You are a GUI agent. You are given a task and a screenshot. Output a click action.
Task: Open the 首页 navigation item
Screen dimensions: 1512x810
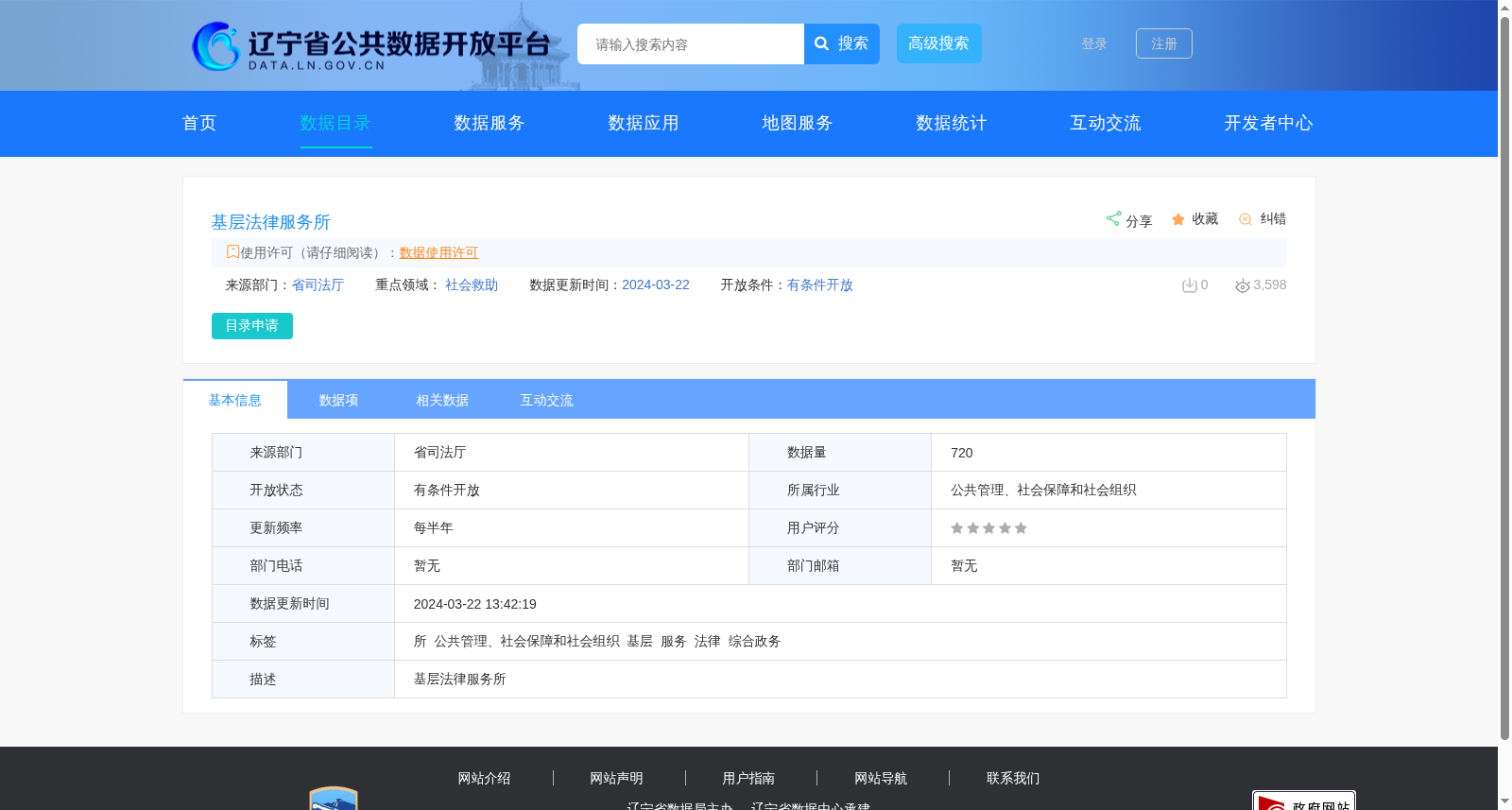point(199,123)
